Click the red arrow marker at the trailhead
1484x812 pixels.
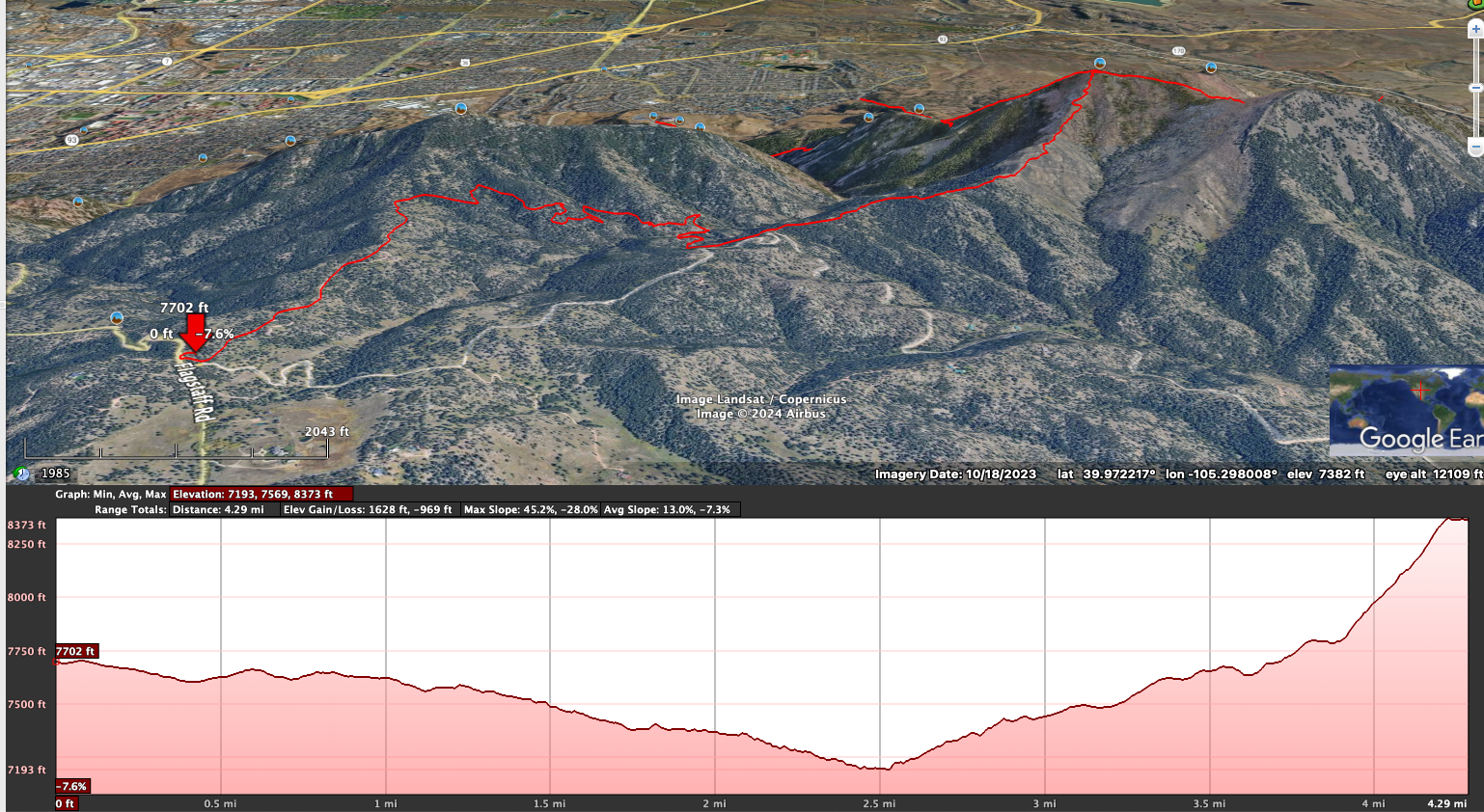tap(195, 333)
